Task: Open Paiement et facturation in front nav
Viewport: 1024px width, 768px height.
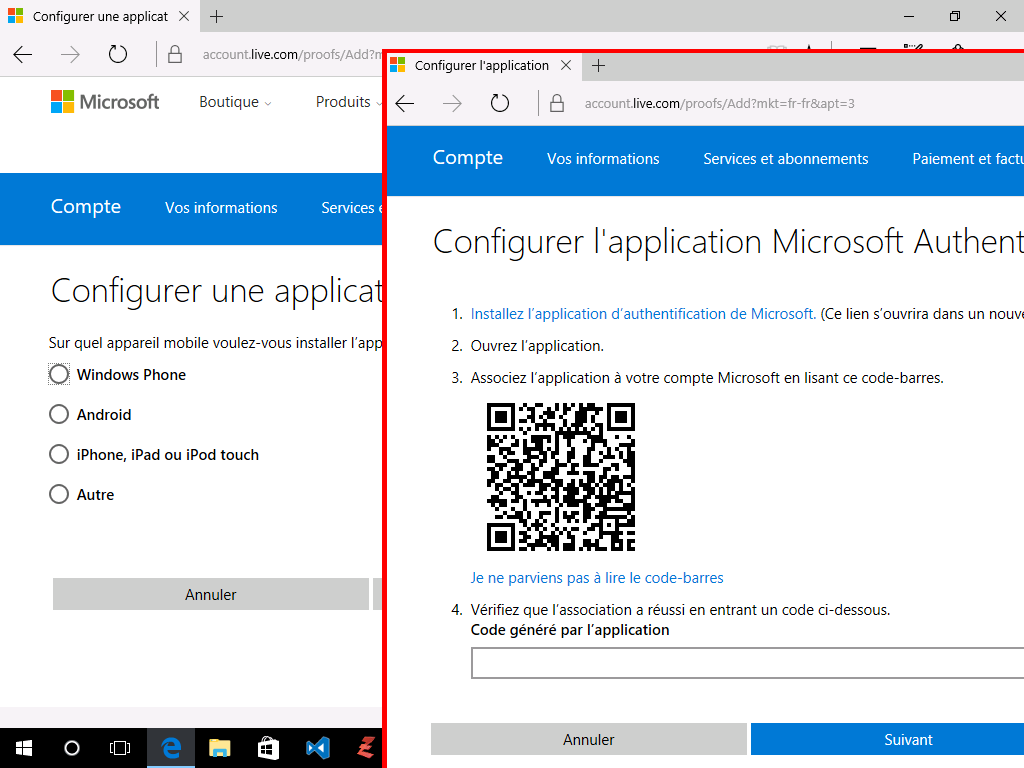Action: [x=968, y=159]
